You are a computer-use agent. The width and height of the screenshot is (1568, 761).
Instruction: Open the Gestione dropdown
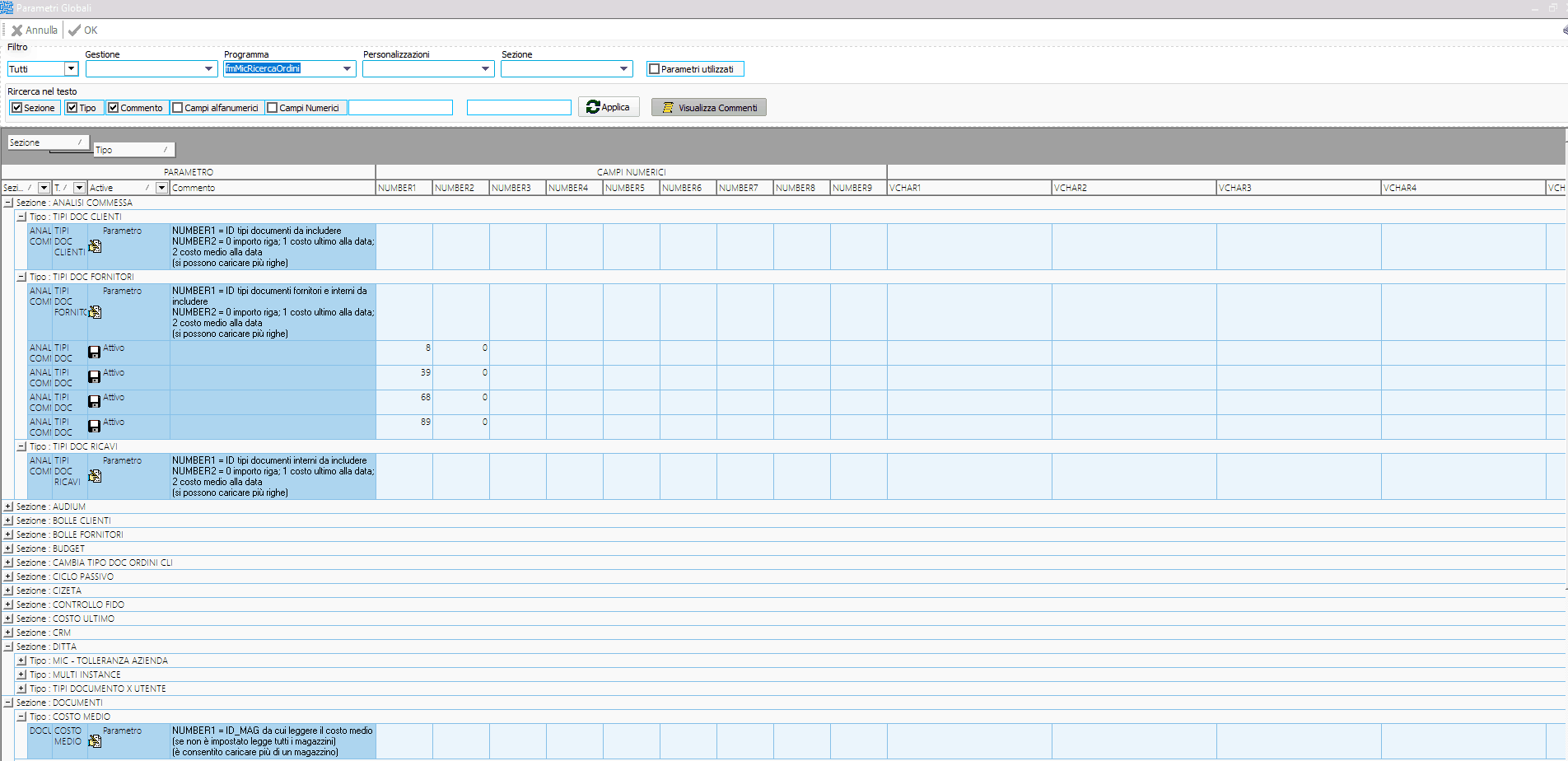pos(209,69)
